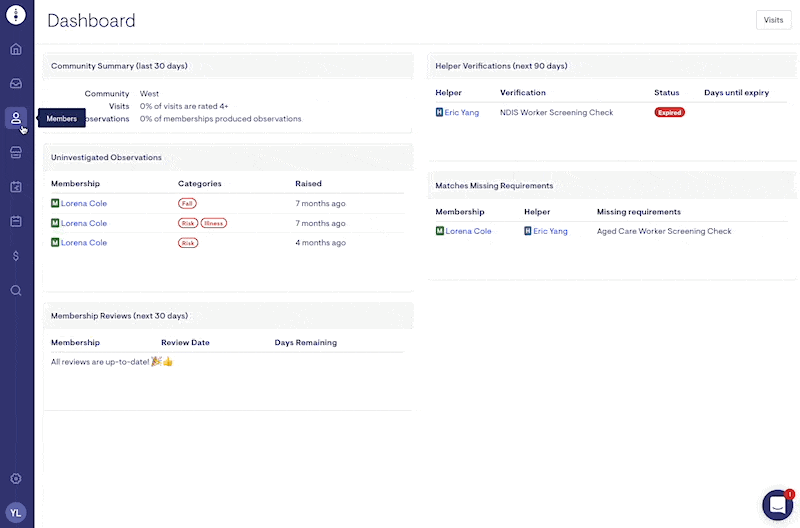Click the YL user avatar
Viewport: 800px width, 528px height.
point(16,511)
